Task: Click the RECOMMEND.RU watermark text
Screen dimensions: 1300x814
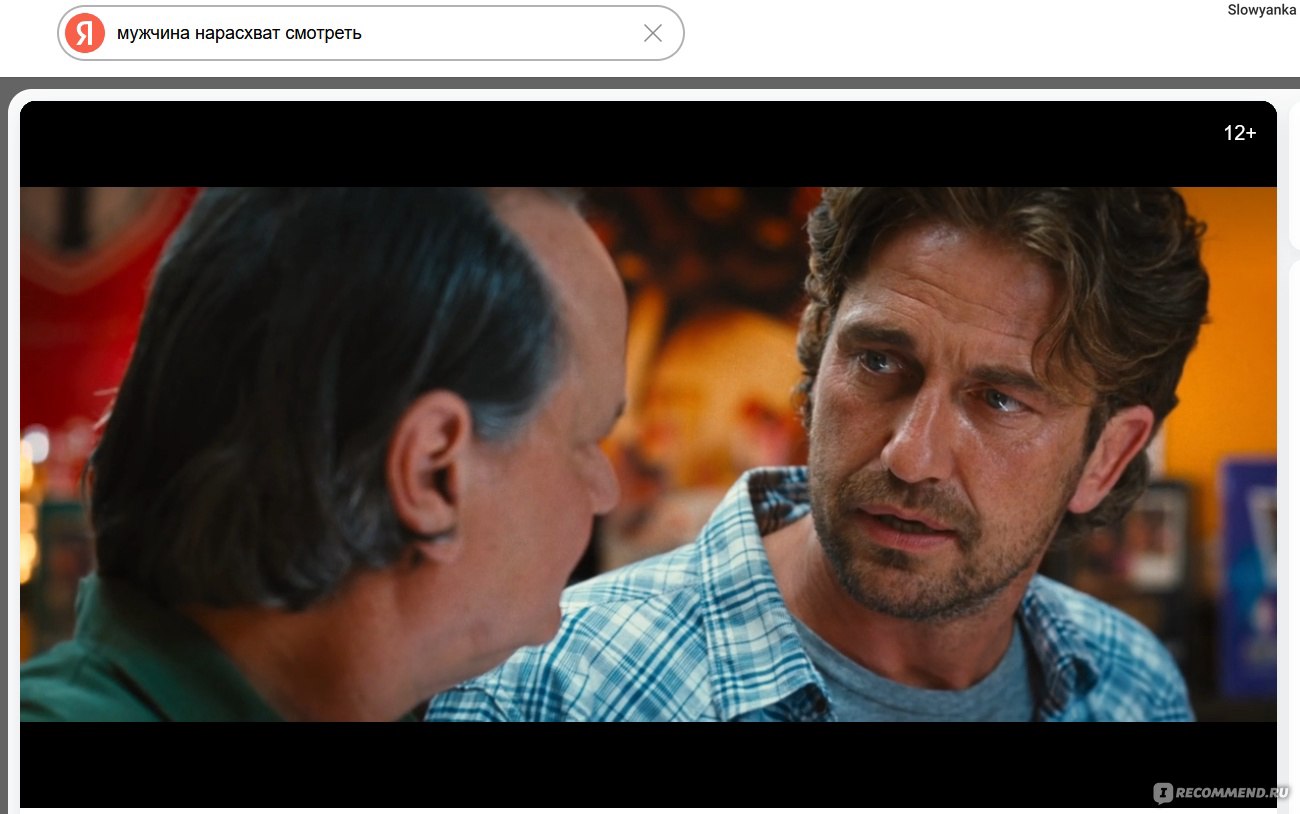Action: tap(1232, 793)
